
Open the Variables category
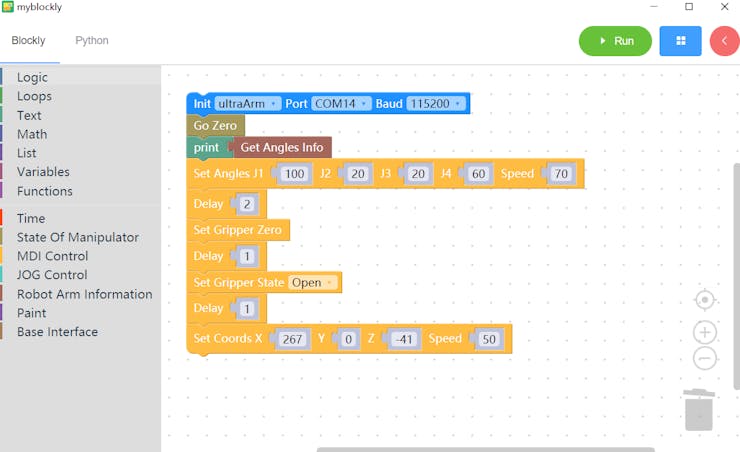[80, 172]
